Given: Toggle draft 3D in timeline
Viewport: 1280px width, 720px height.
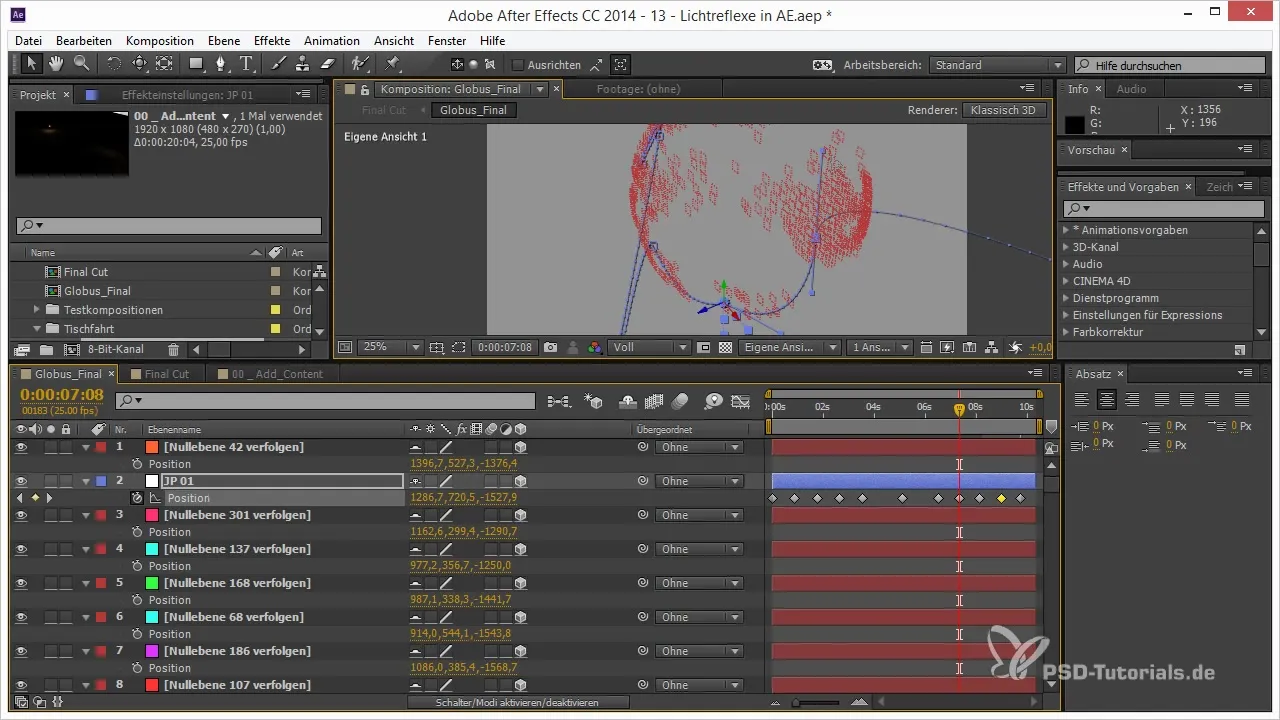Looking at the screenshot, I should [x=595, y=402].
